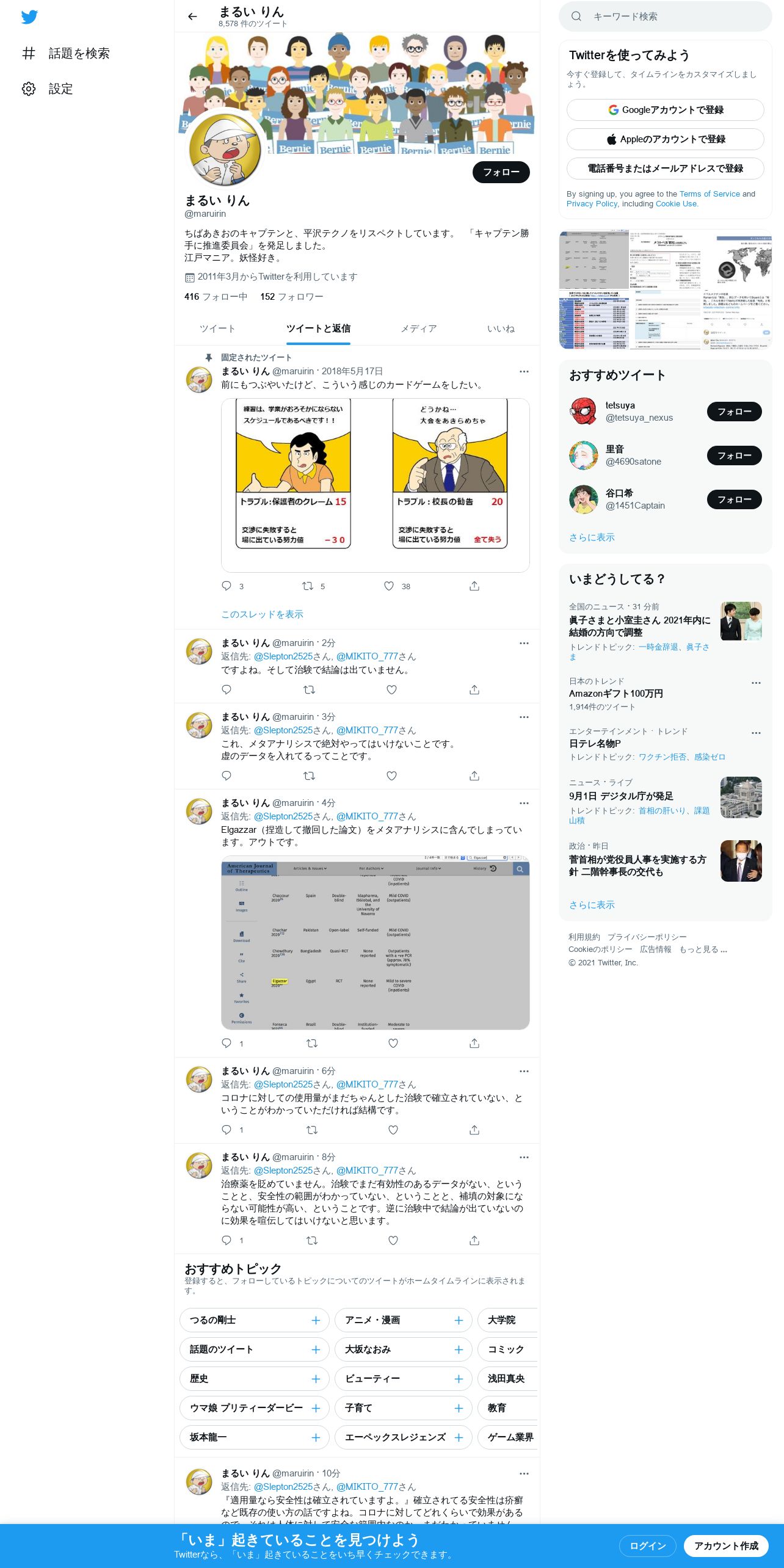This screenshot has width=784, height=1568.
Task: Click ログイン in bottom banner
Action: click(x=647, y=1545)
